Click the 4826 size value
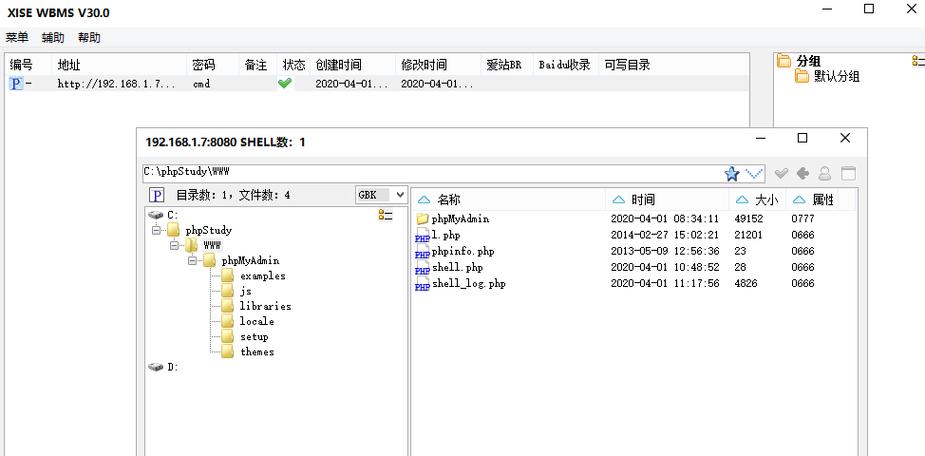Screen dimensions: 925x456 (746, 283)
